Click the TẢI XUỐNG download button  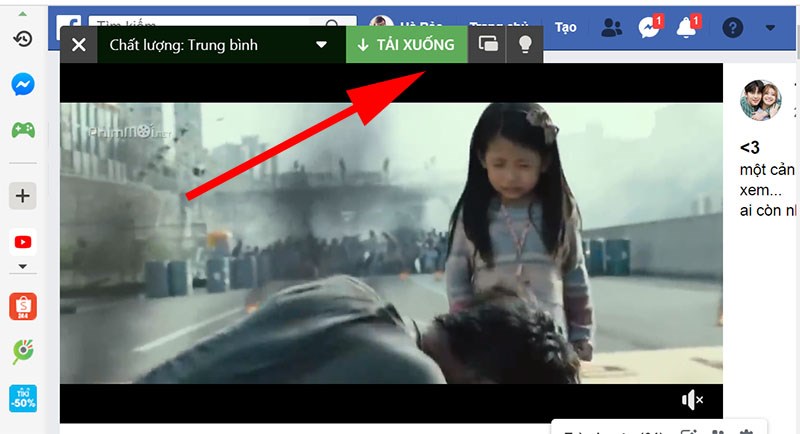(407, 45)
